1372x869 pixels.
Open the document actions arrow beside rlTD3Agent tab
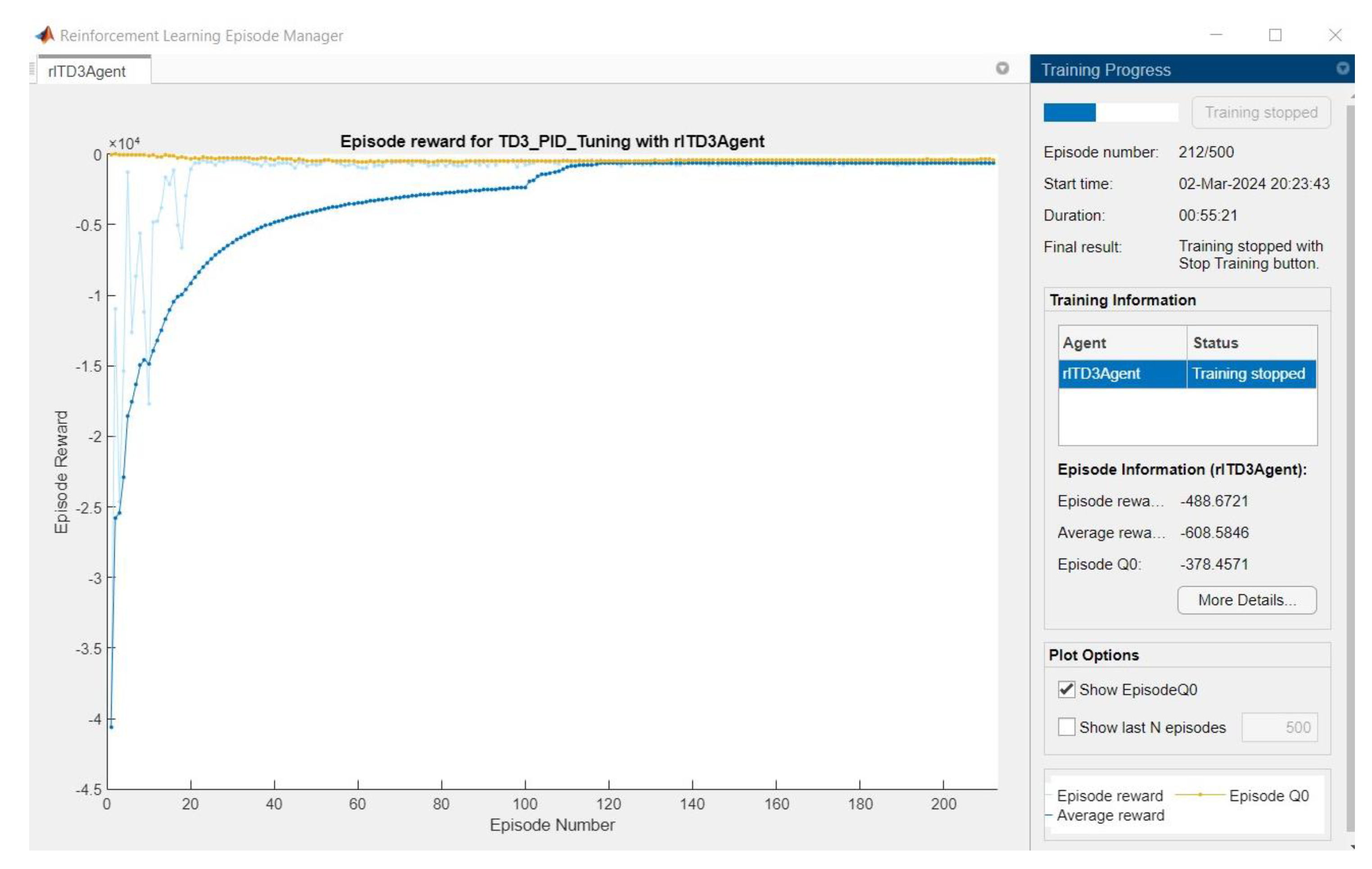1002,68
